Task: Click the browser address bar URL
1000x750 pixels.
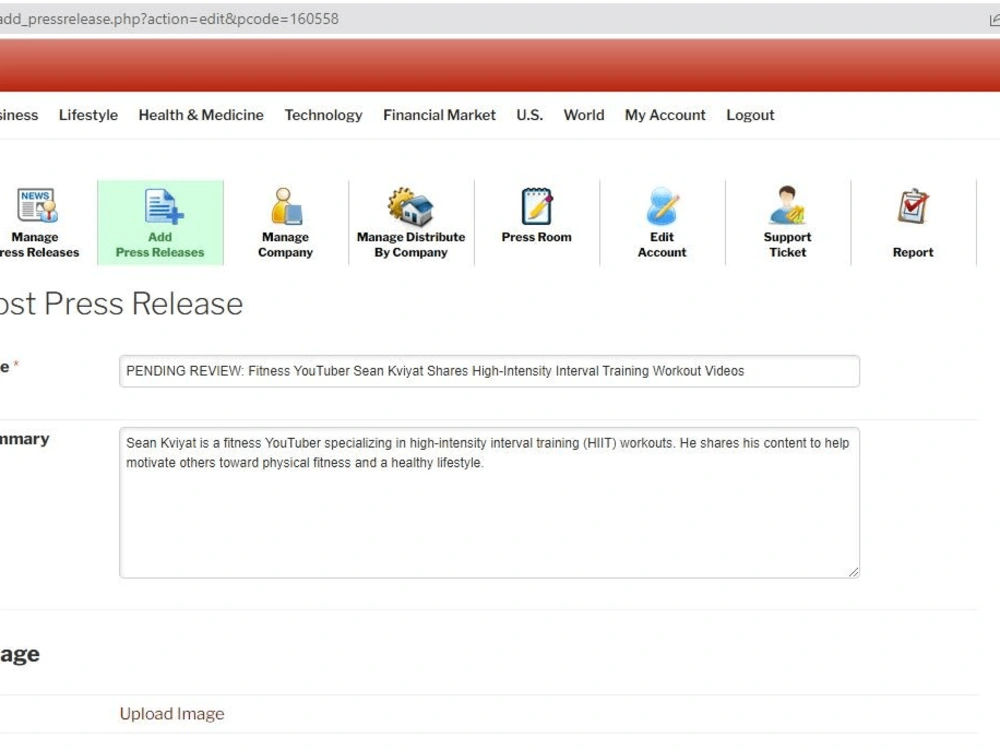Action: tap(169, 18)
